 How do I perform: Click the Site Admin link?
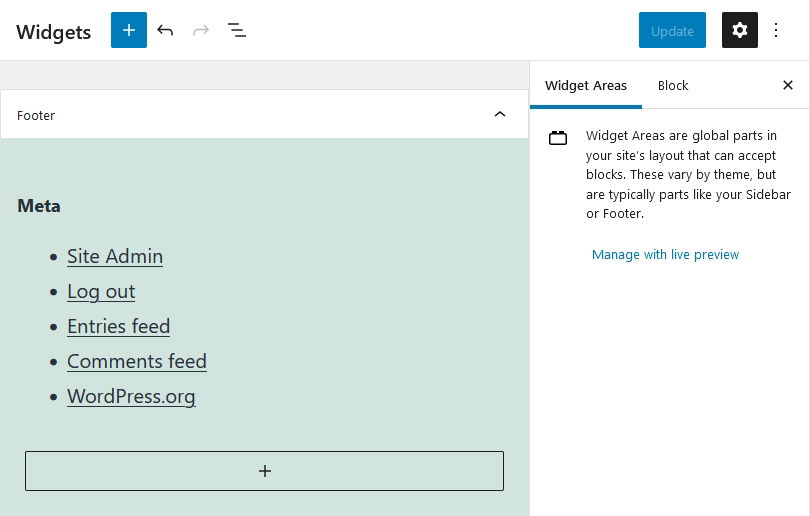[115, 256]
